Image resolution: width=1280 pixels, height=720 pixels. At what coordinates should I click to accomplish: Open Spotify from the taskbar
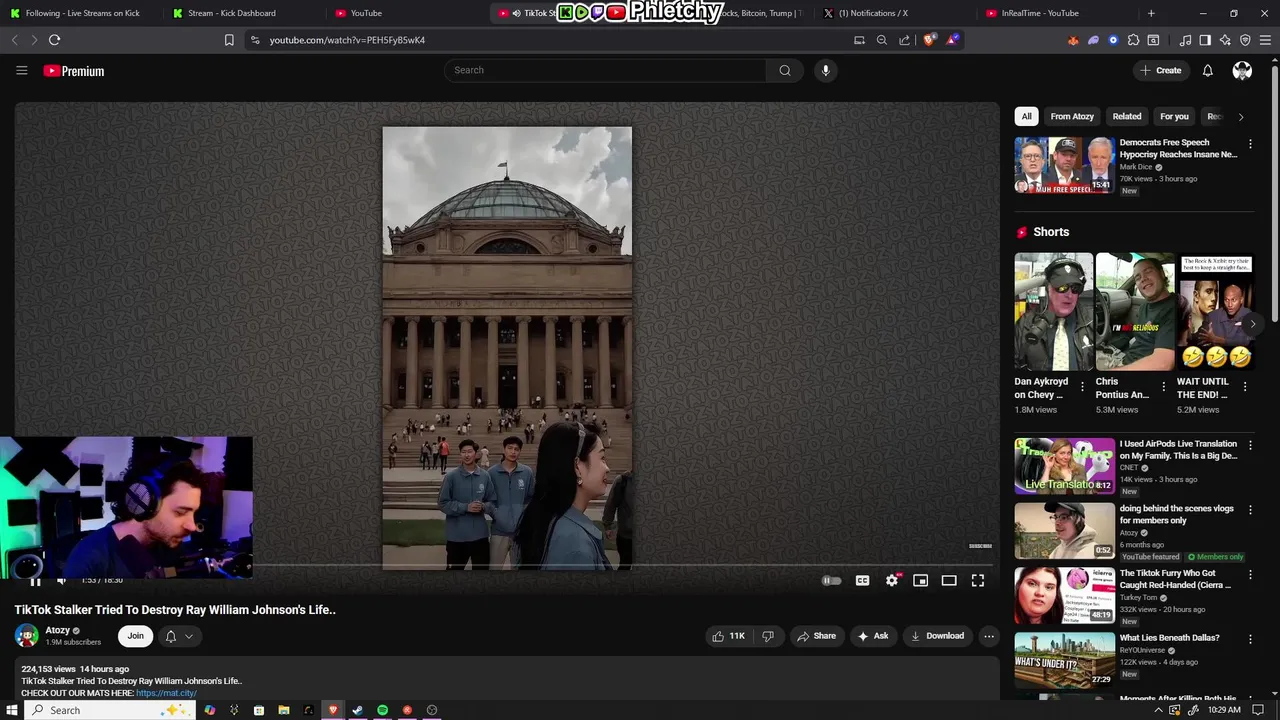pos(382,710)
